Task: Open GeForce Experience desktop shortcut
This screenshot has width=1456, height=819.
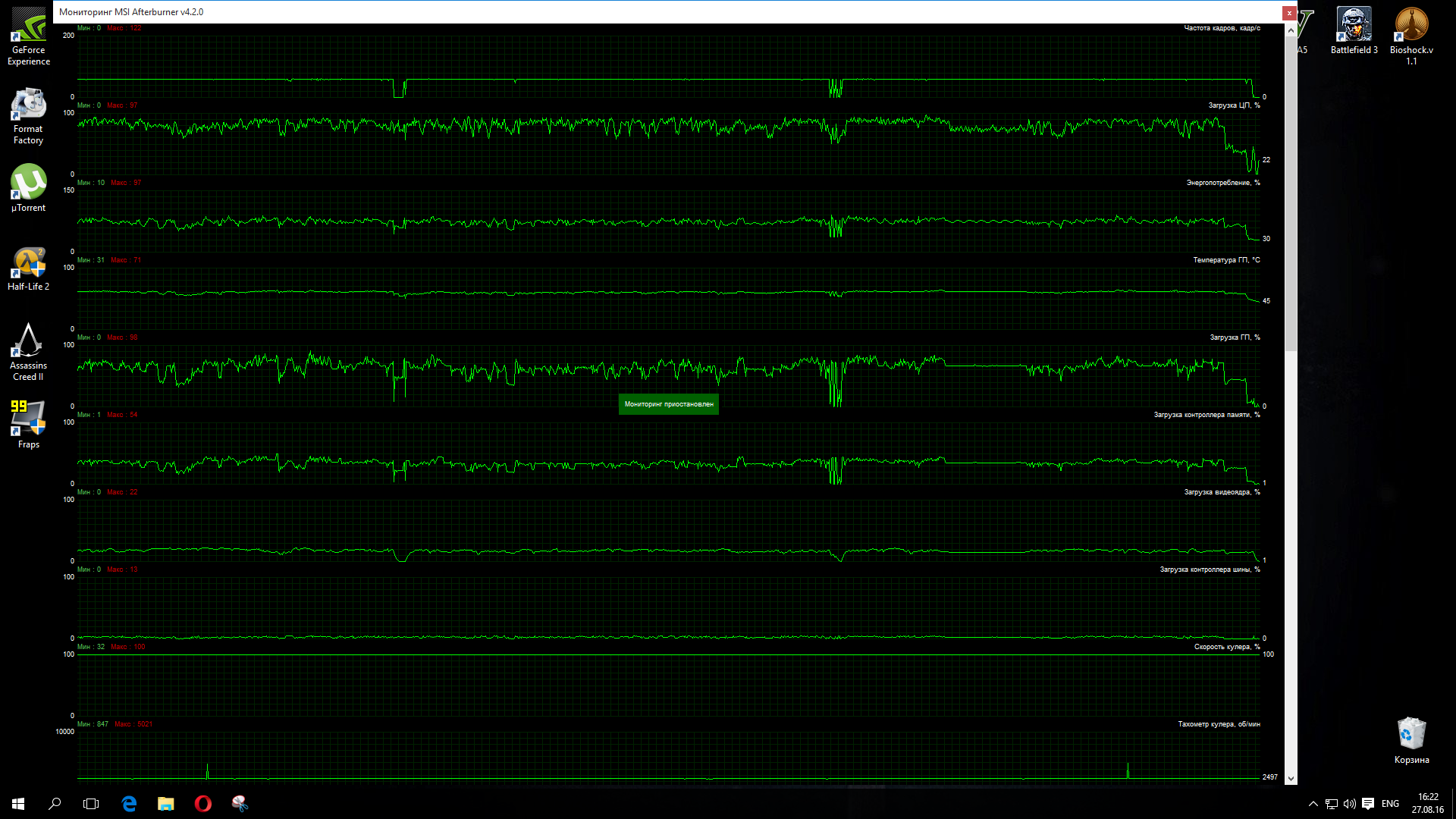Action: click(28, 27)
